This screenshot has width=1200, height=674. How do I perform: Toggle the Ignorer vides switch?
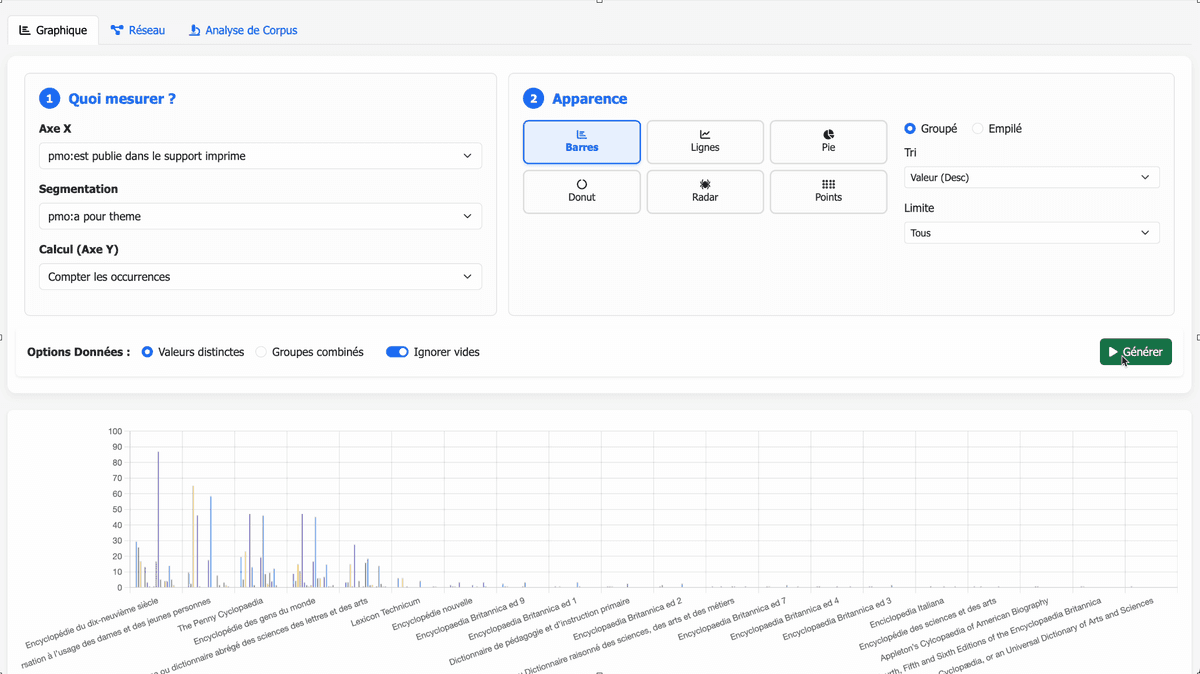click(397, 352)
